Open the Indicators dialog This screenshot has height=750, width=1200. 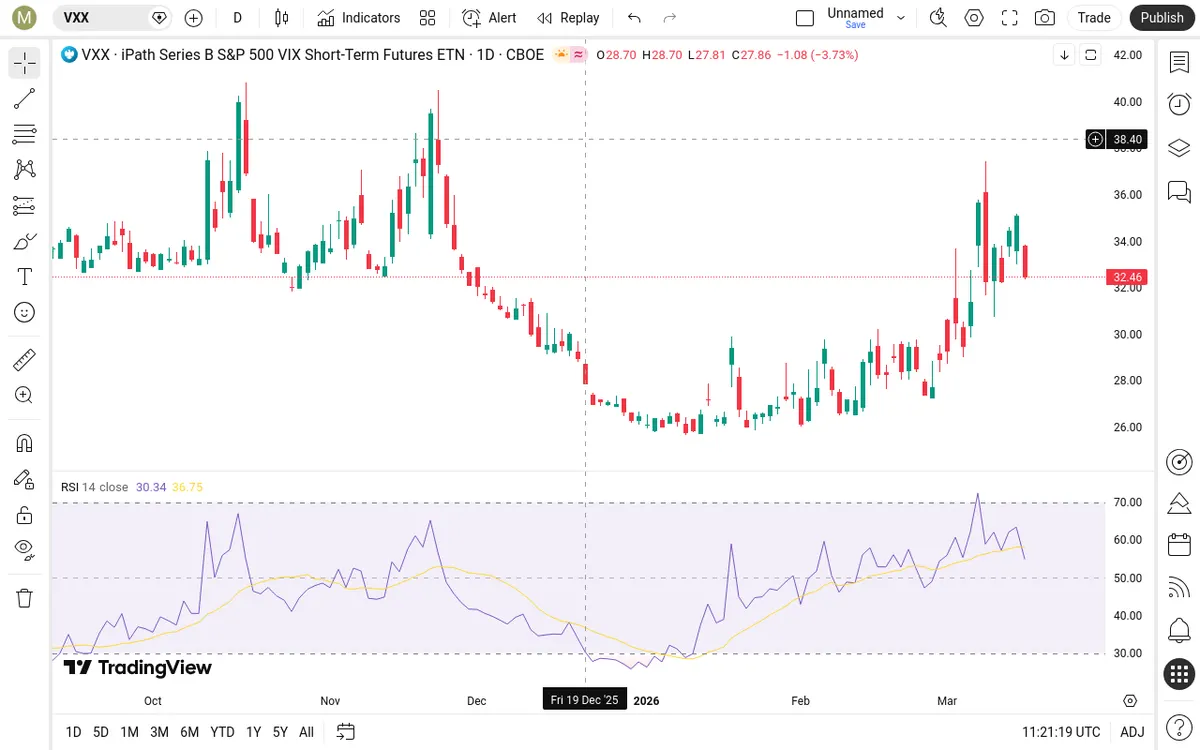(359, 18)
